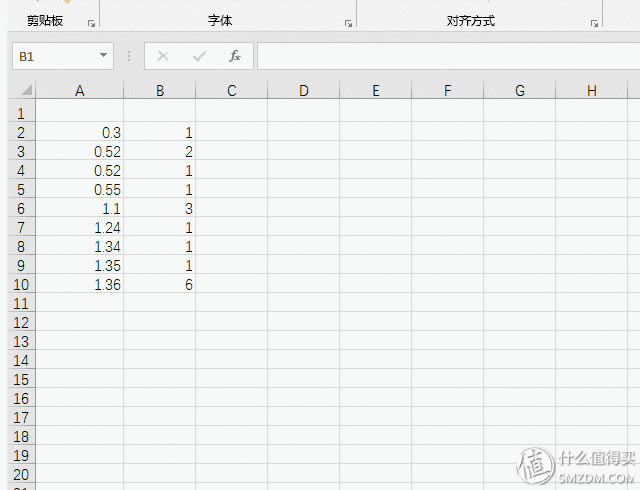The image size is (640, 490).
Task: Select row 13 header
Action: click(22, 341)
